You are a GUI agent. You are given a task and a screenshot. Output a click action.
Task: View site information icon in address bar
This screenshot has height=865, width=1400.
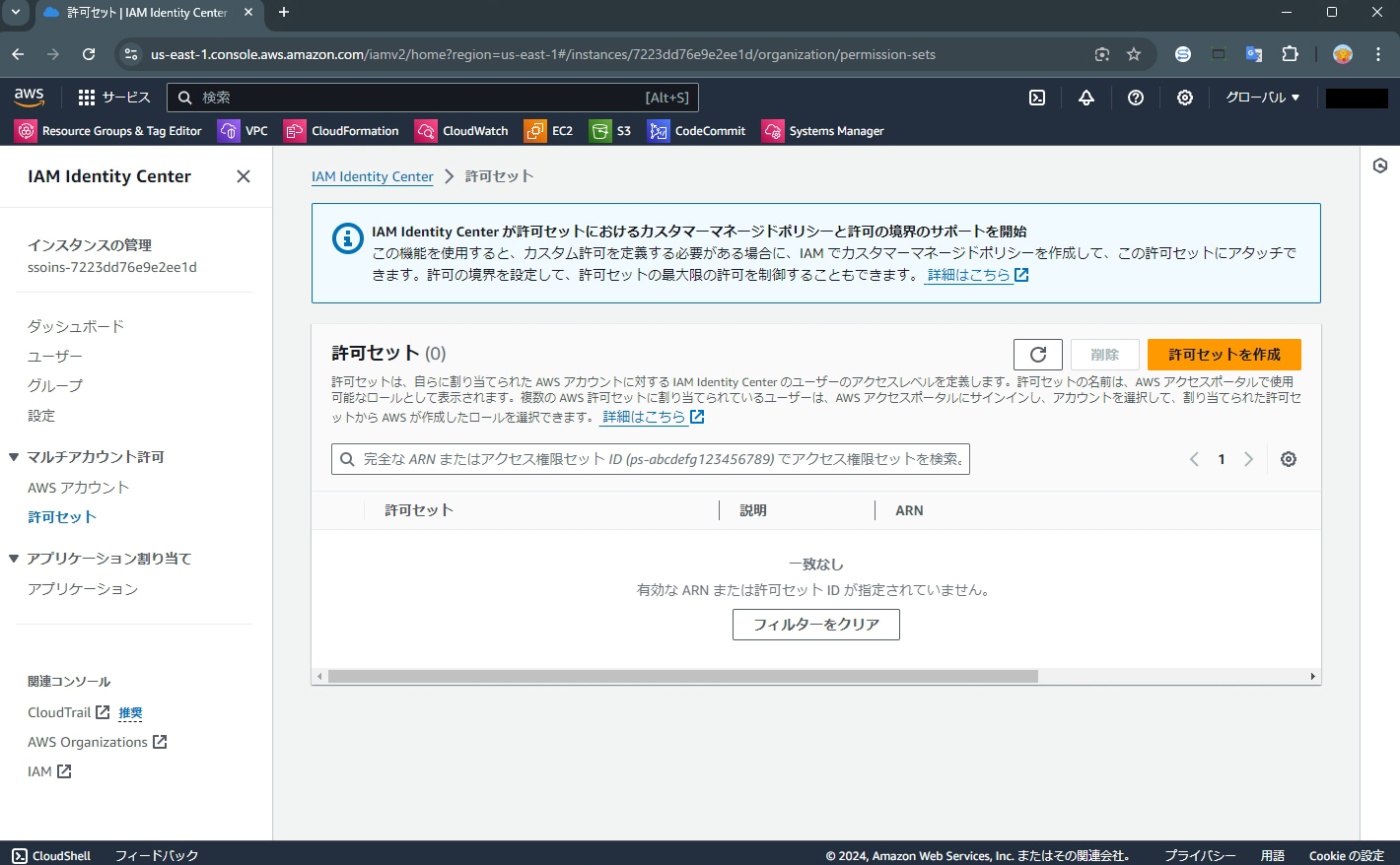tap(130, 54)
